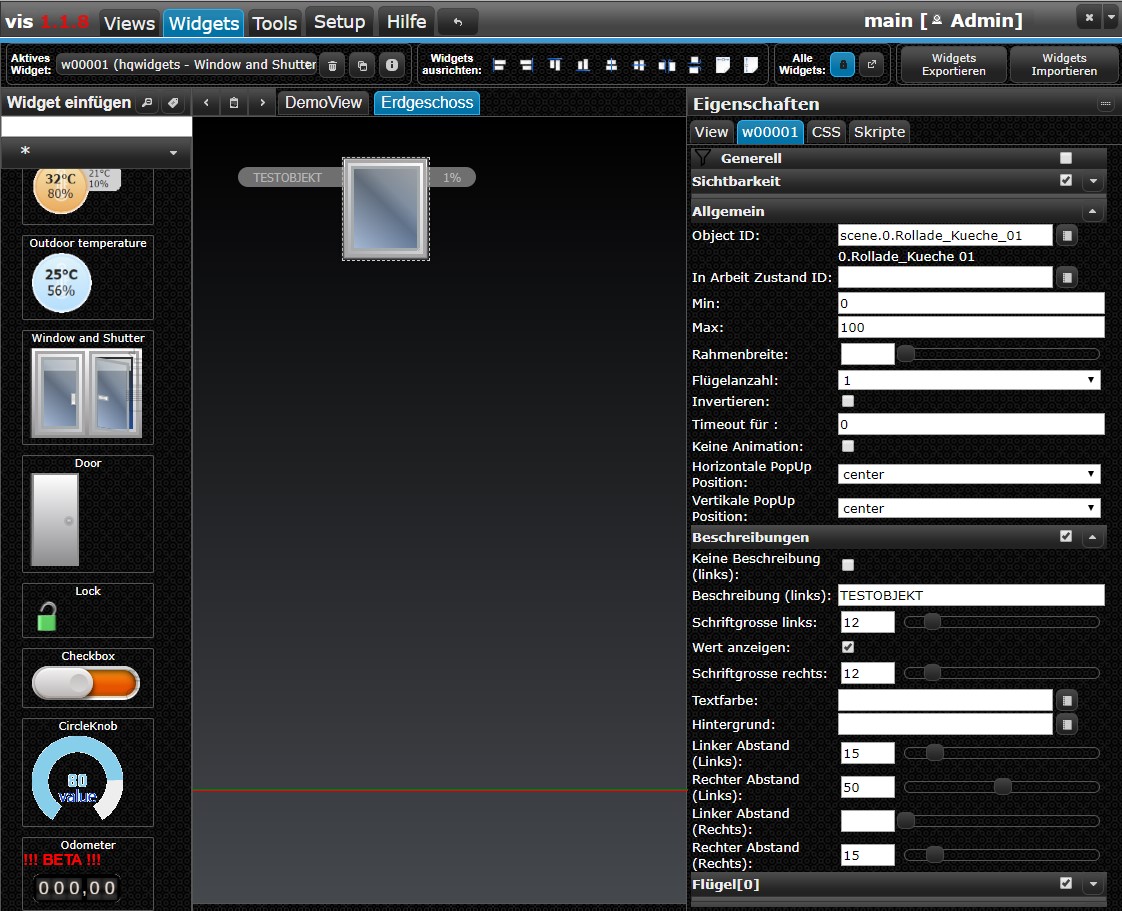The height and width of the screenshot is (911, 1122).
Task: Select the CircleKnob widget thumbnail
Action: click(88, 773)
